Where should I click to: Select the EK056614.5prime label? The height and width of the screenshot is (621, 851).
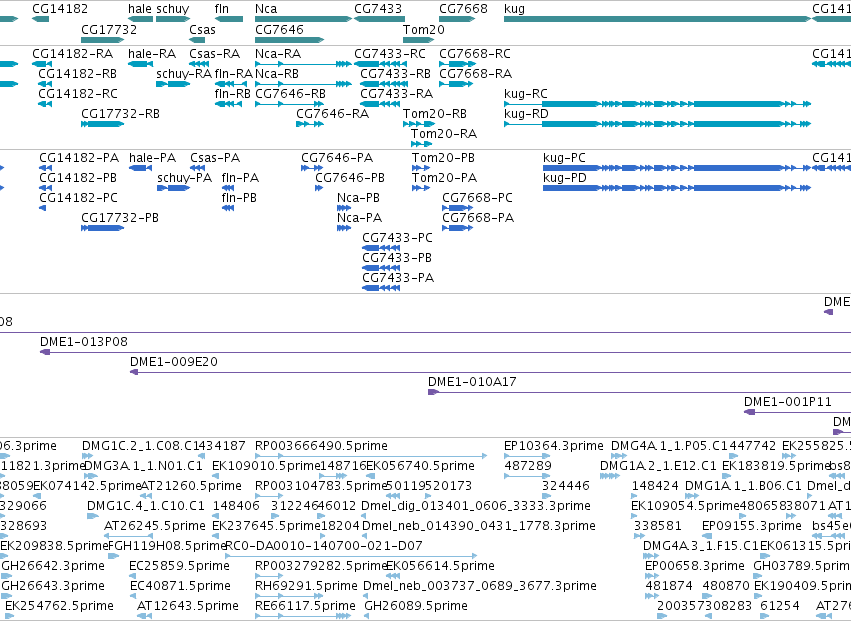tap(441, 566)
